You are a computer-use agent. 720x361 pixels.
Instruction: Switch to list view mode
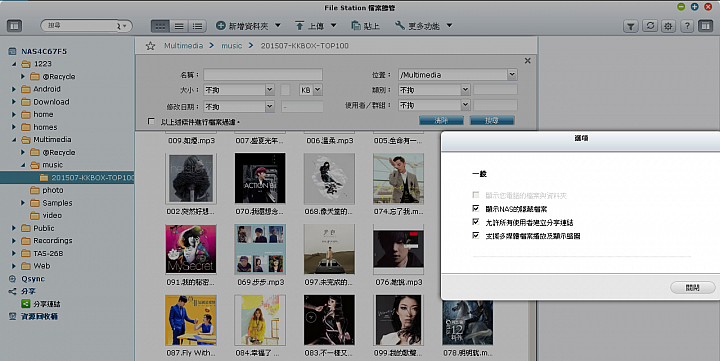pos(179,26)
